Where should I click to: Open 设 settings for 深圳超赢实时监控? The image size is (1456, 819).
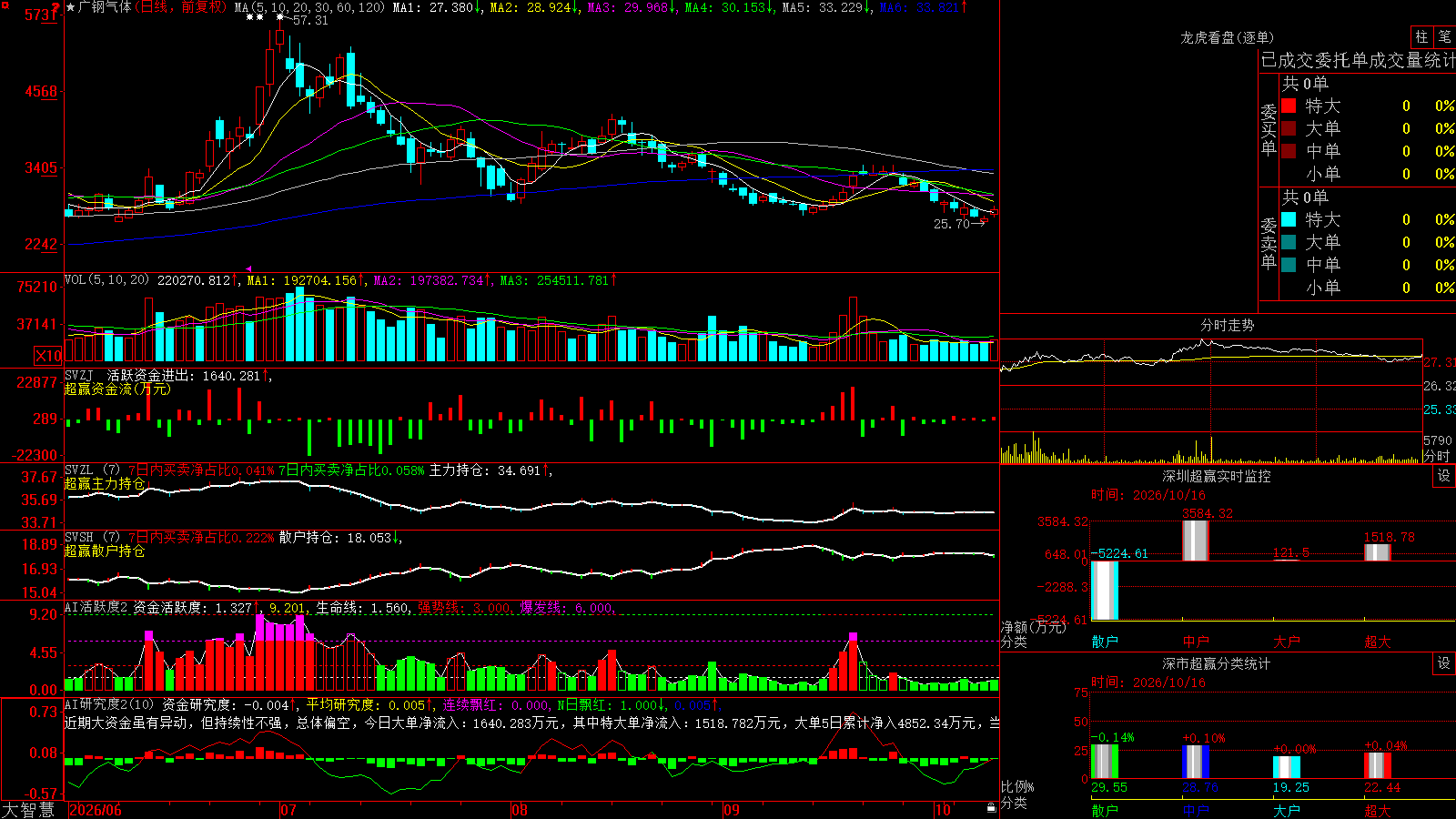click(x=1444, y=476)
